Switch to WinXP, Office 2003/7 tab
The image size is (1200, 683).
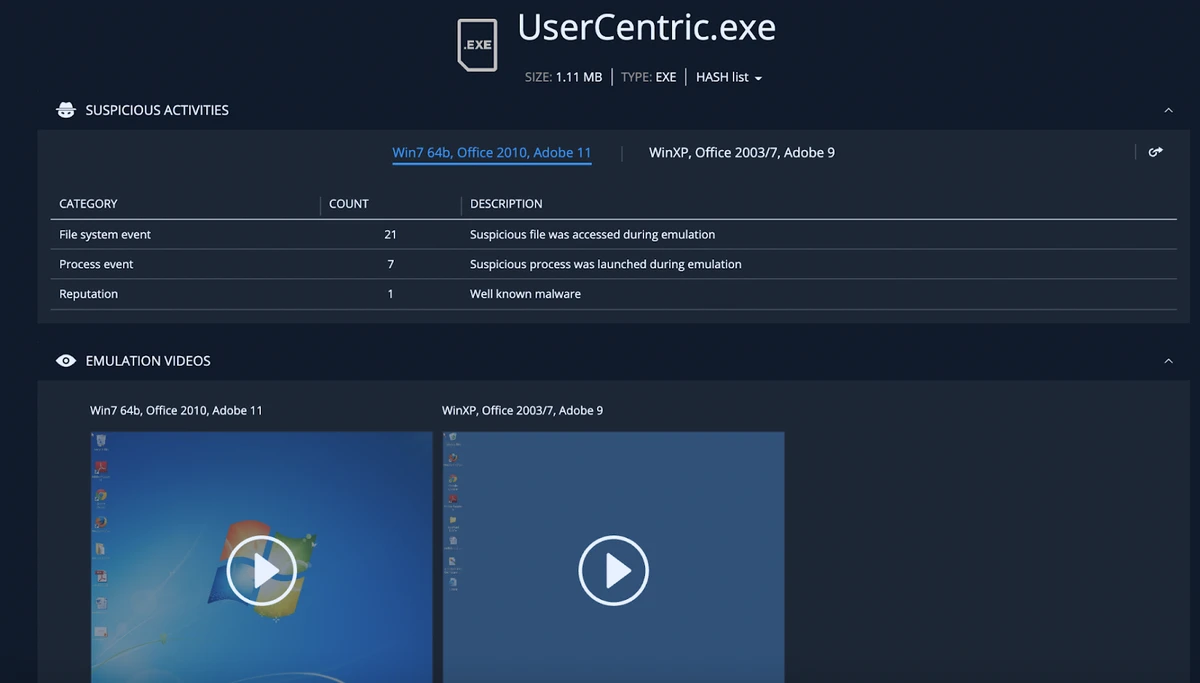tap(741, 153)
